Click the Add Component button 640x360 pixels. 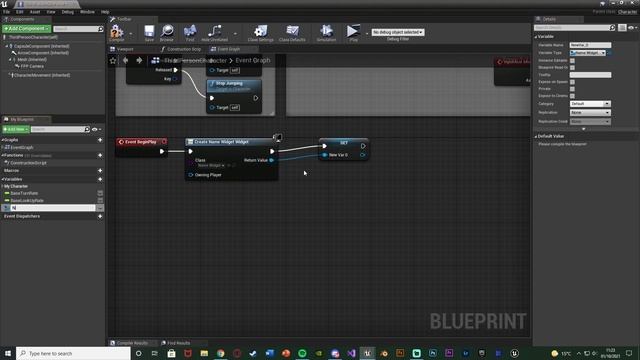[27, 29]
